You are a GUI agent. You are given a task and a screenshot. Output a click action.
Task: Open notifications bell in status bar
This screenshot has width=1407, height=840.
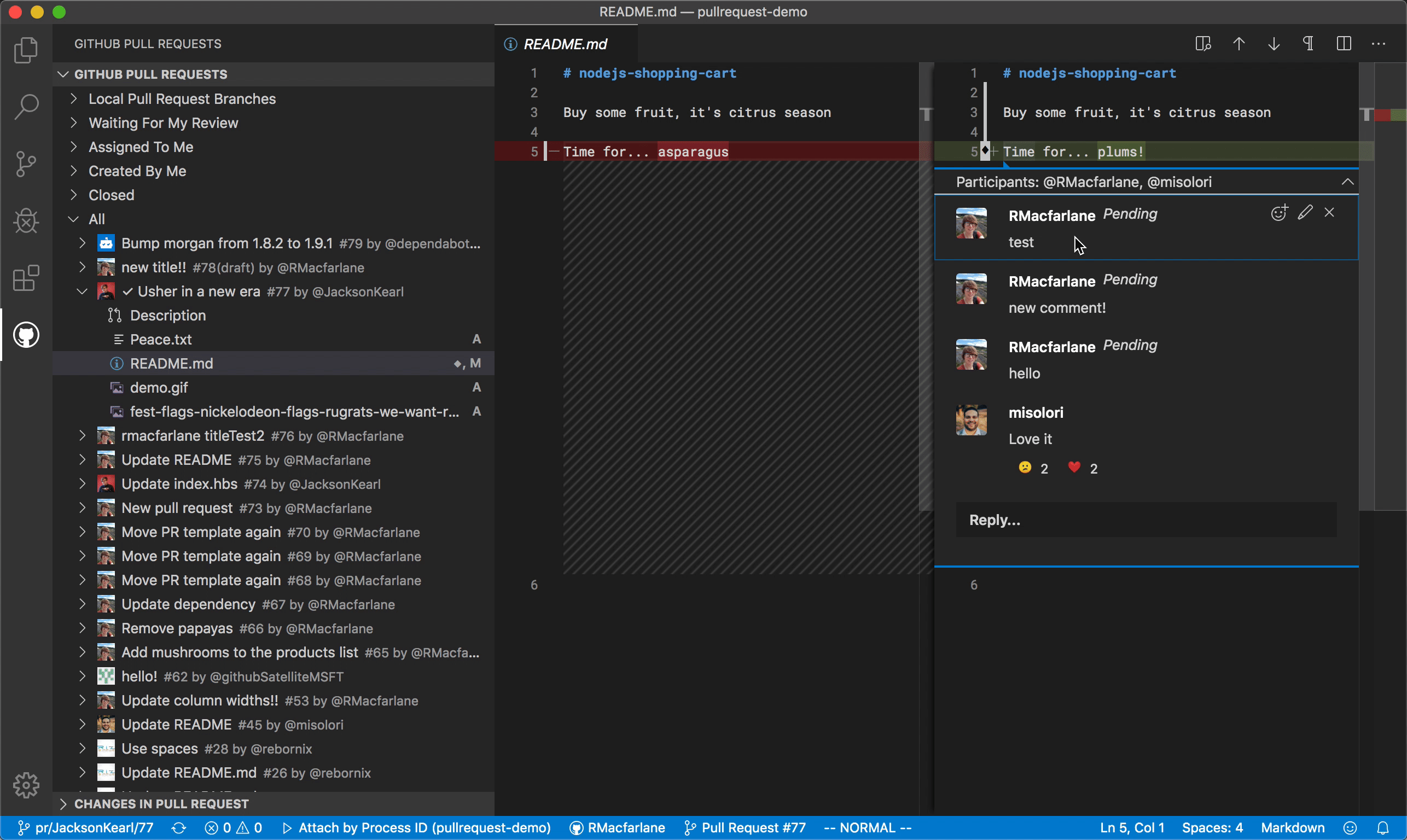(x=1382, y=827)
